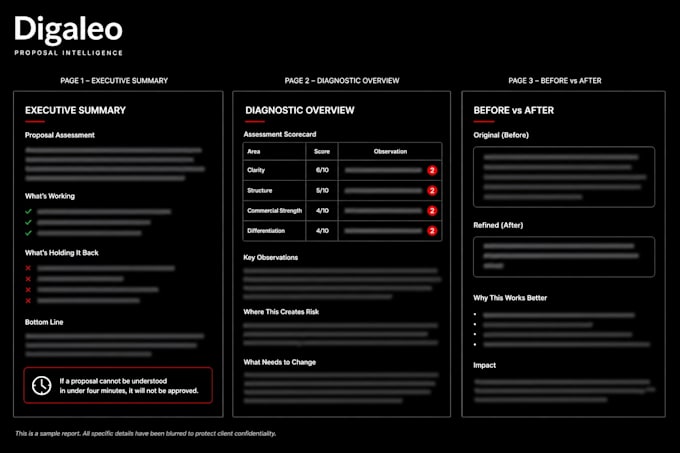Click the red 2 badge in Structure row

click(432, 190)
